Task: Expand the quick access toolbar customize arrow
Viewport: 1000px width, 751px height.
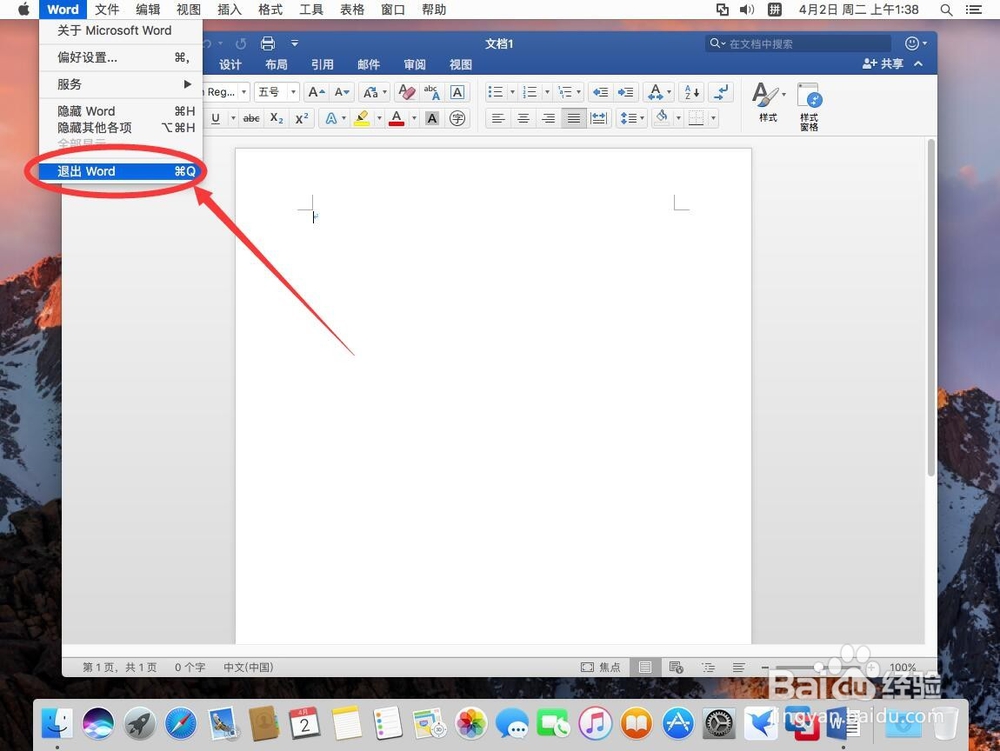Action: point(295,43)
